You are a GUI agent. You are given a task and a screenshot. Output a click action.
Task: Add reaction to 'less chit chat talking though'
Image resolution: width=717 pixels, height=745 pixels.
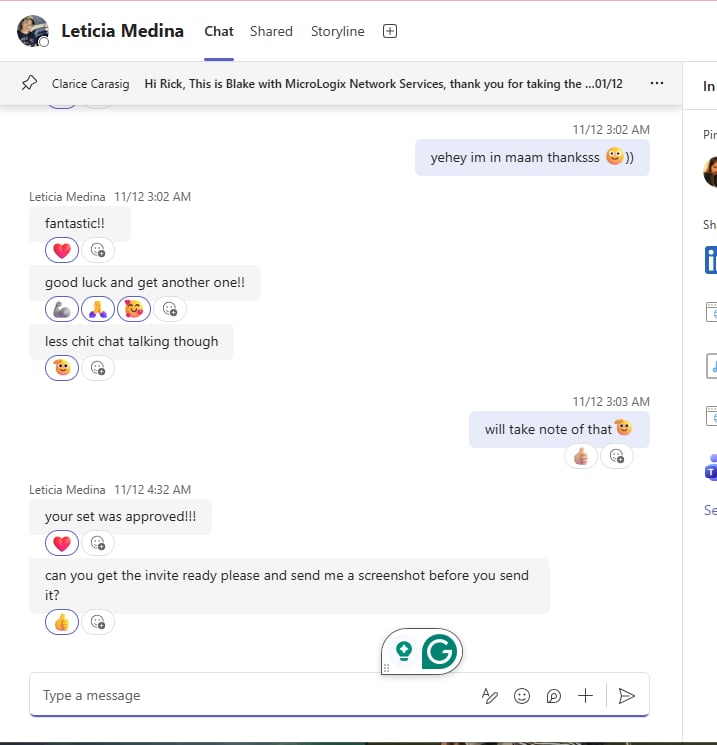pos(98,368)
